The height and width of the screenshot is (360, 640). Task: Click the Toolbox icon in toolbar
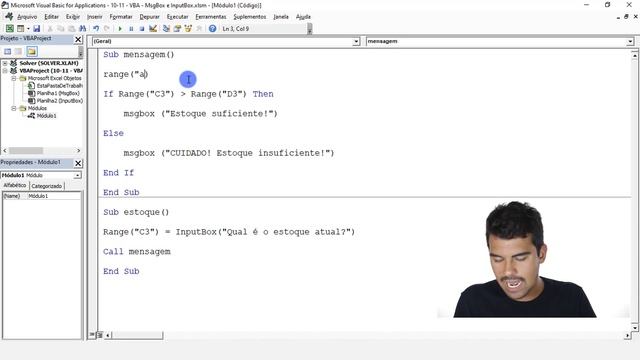pyautogui.click(x=199, y=29)
